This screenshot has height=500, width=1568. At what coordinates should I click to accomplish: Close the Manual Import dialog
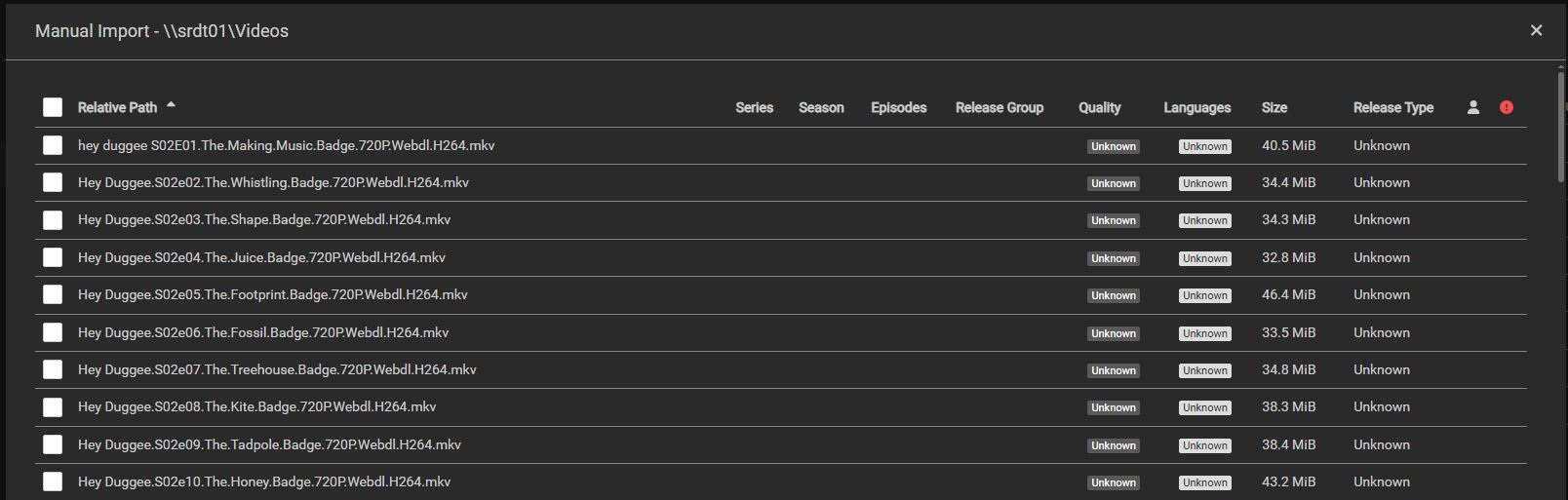coord(1536,30)
